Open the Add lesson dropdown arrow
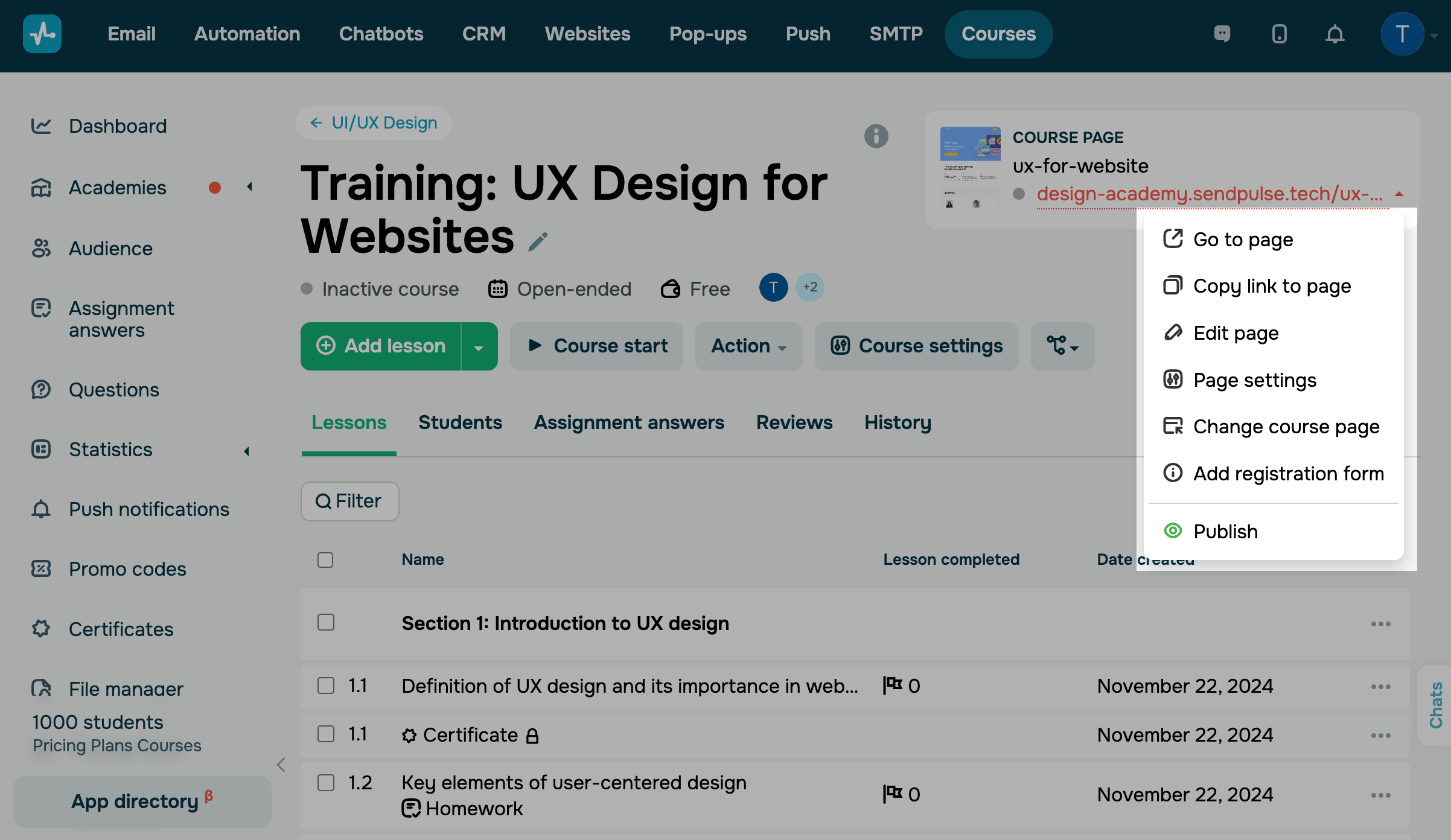1451x840 pixels. tap(479, 346)
